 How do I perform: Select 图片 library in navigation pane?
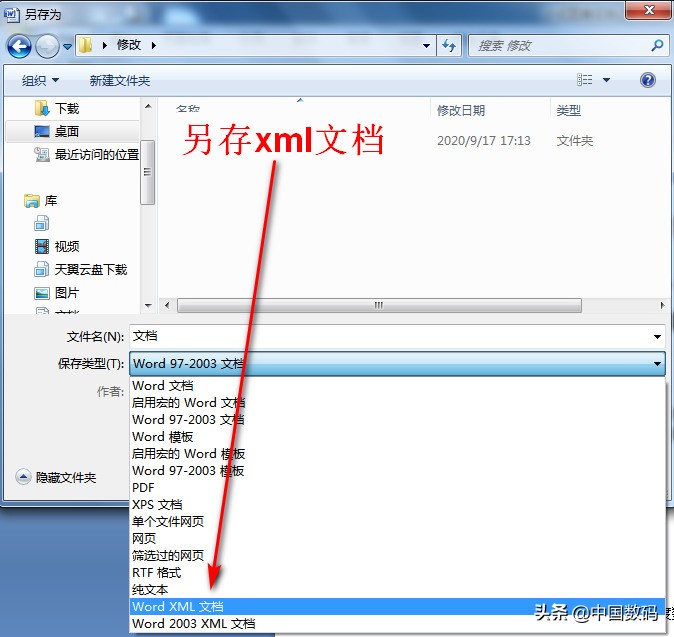57,293
